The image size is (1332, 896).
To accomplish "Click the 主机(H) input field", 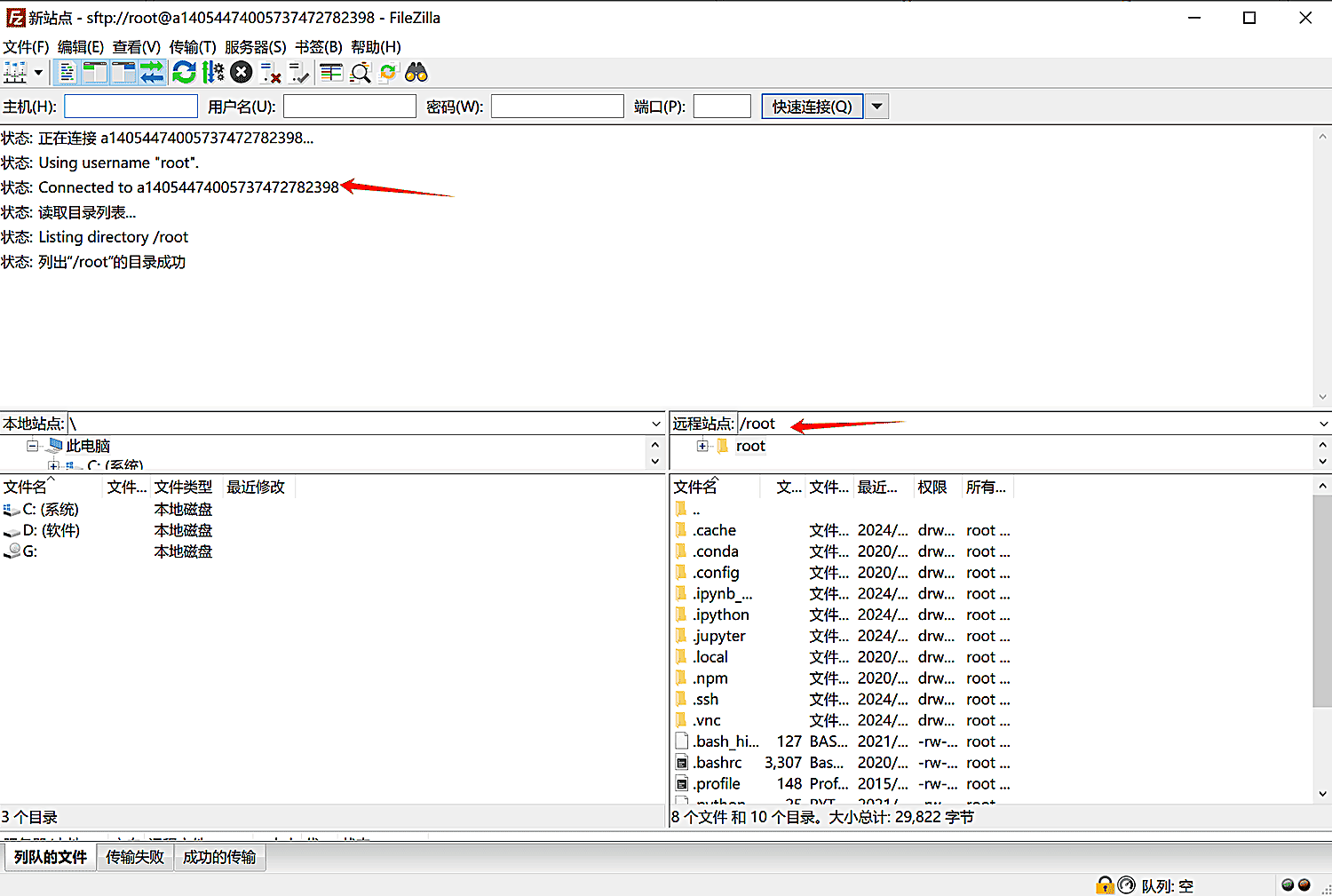I will [x=131, y=107].
